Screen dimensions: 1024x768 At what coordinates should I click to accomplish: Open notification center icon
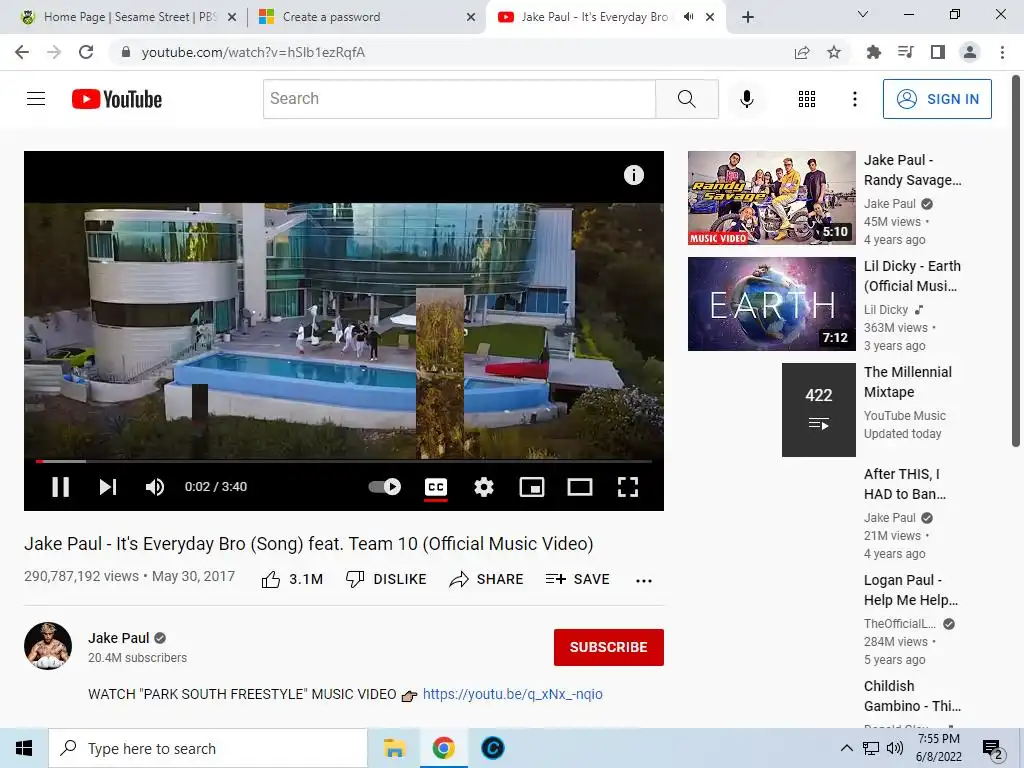pyautogui.click(x=993, y=749)
